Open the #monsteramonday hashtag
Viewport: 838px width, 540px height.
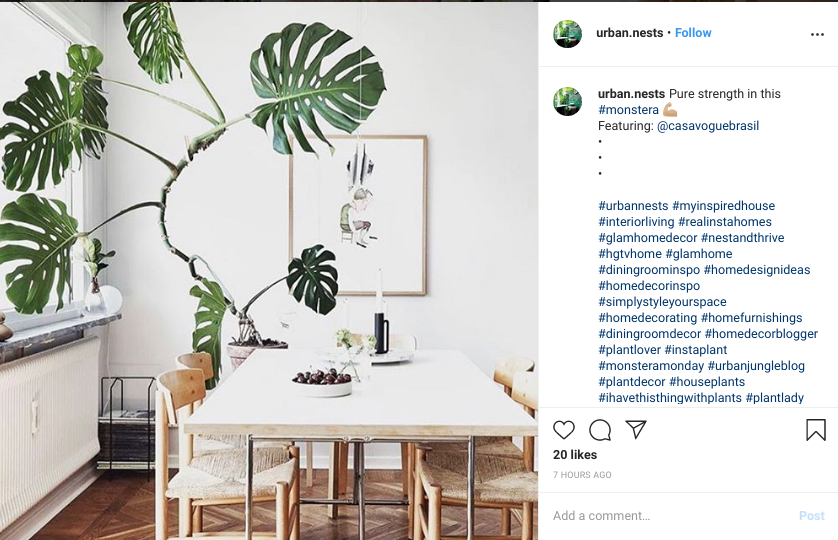651,366
